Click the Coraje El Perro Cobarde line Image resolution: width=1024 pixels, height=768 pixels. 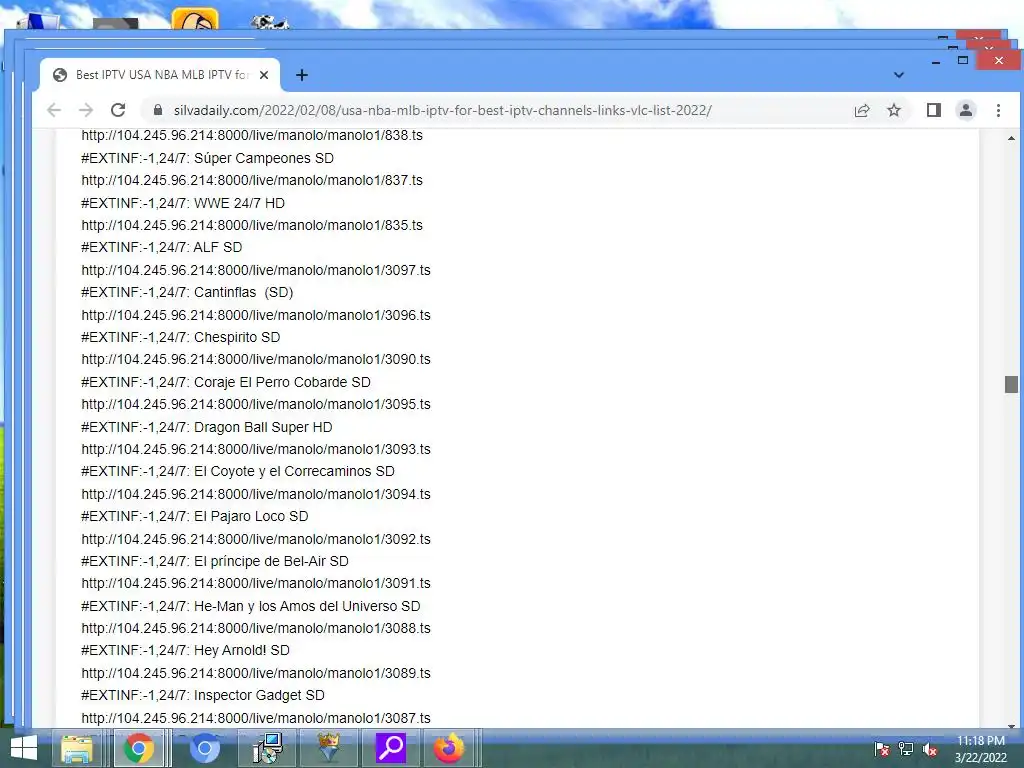(x=226, y=382)
